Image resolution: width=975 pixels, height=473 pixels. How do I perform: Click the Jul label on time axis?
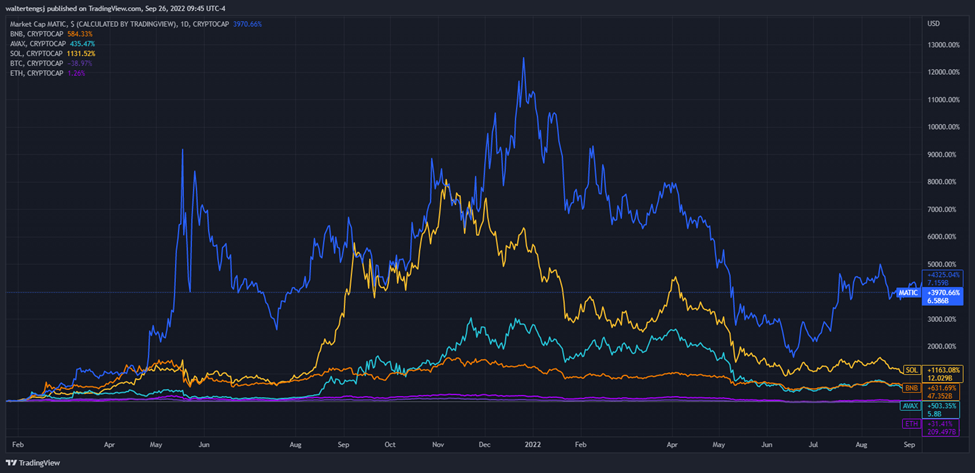813,445
